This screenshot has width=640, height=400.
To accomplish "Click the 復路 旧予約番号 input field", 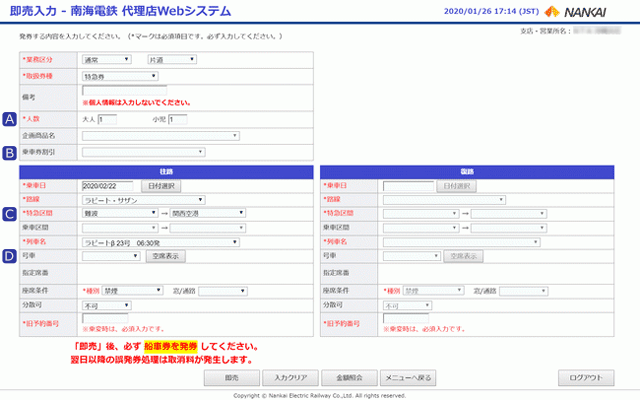I will point(406,318).
